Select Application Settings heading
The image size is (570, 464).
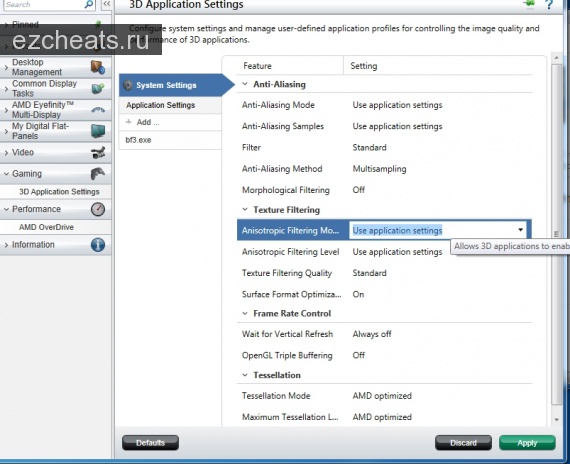tap(170, 105)
